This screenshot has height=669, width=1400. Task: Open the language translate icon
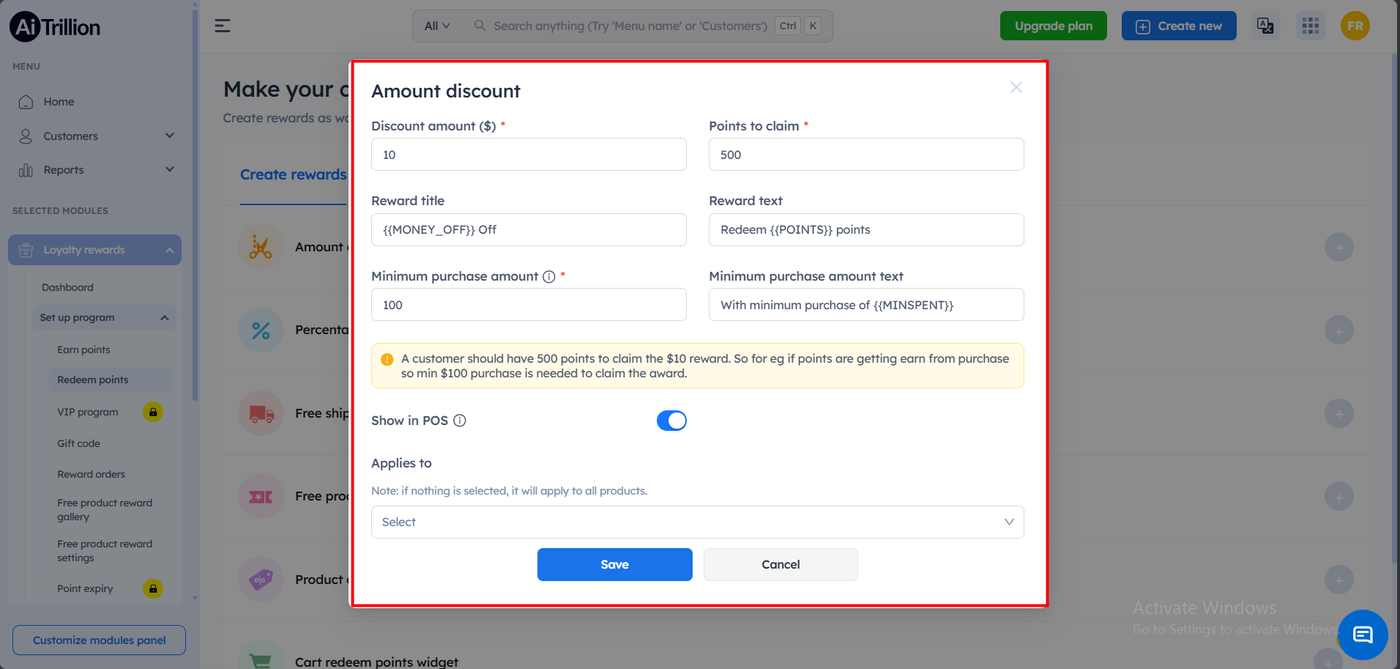coord(1265,26)
